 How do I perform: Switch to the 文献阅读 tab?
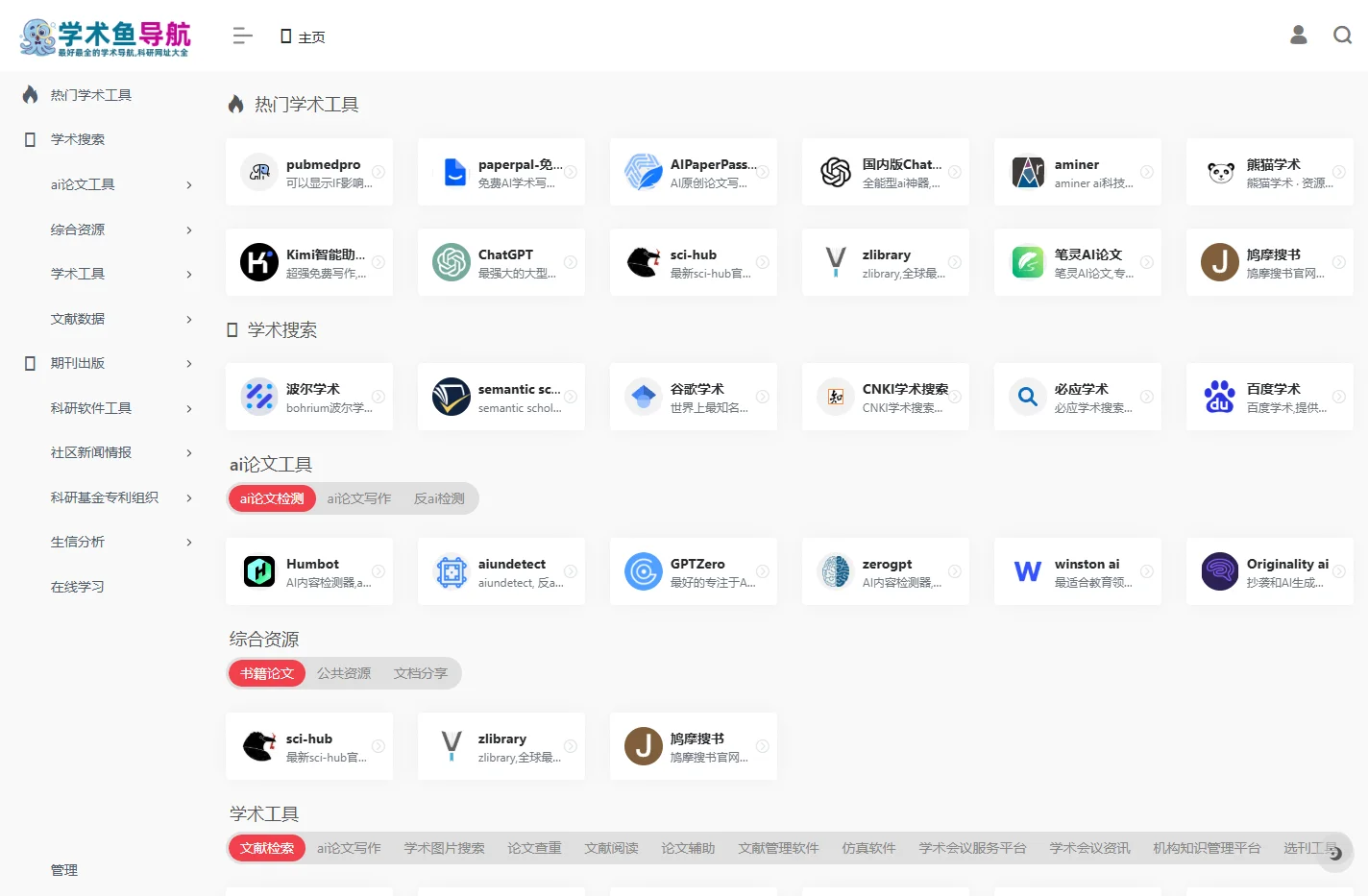point(611,848)
